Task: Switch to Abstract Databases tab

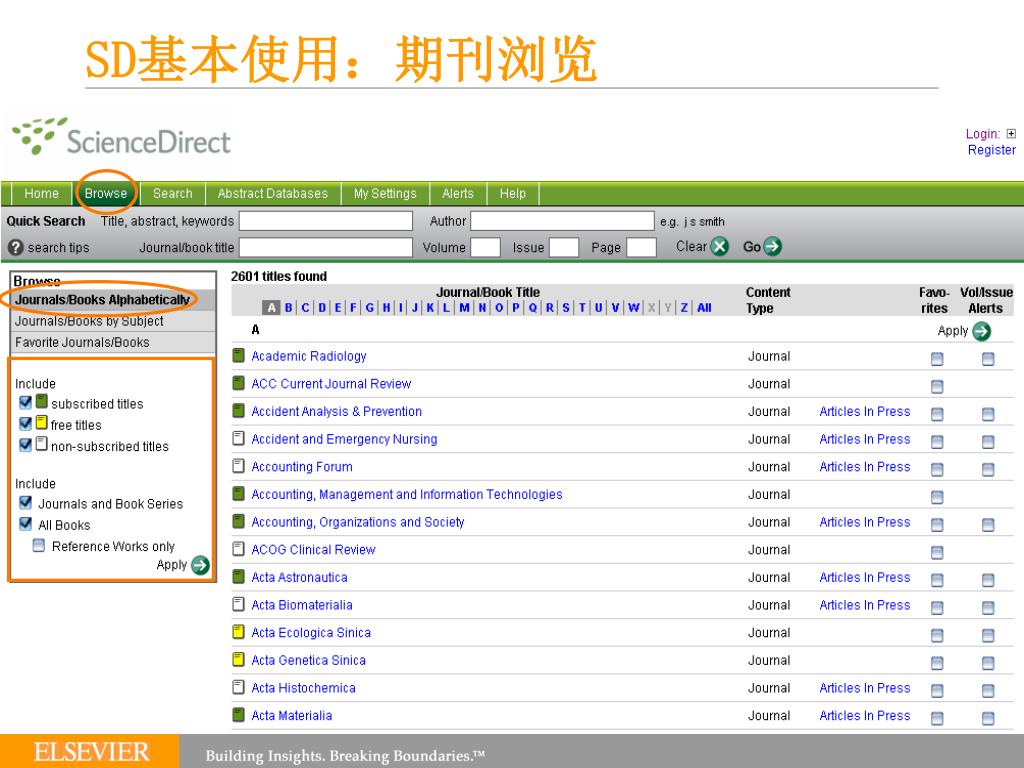Action: pyautogui.click(x=272, y=194)
